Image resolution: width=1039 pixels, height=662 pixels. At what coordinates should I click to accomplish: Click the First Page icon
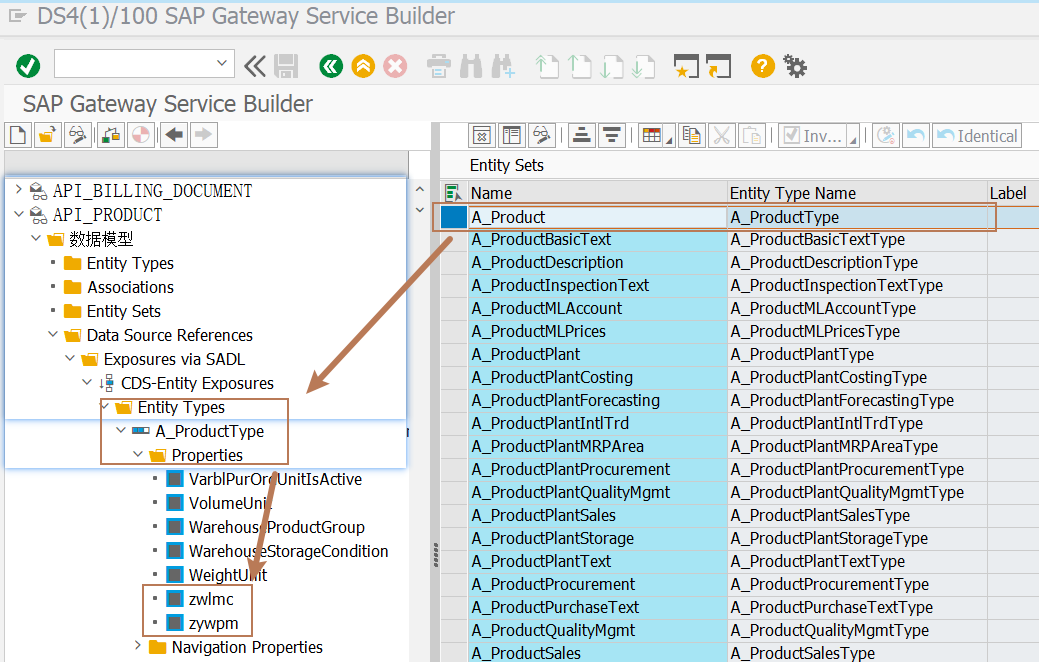tap(547, 66)
